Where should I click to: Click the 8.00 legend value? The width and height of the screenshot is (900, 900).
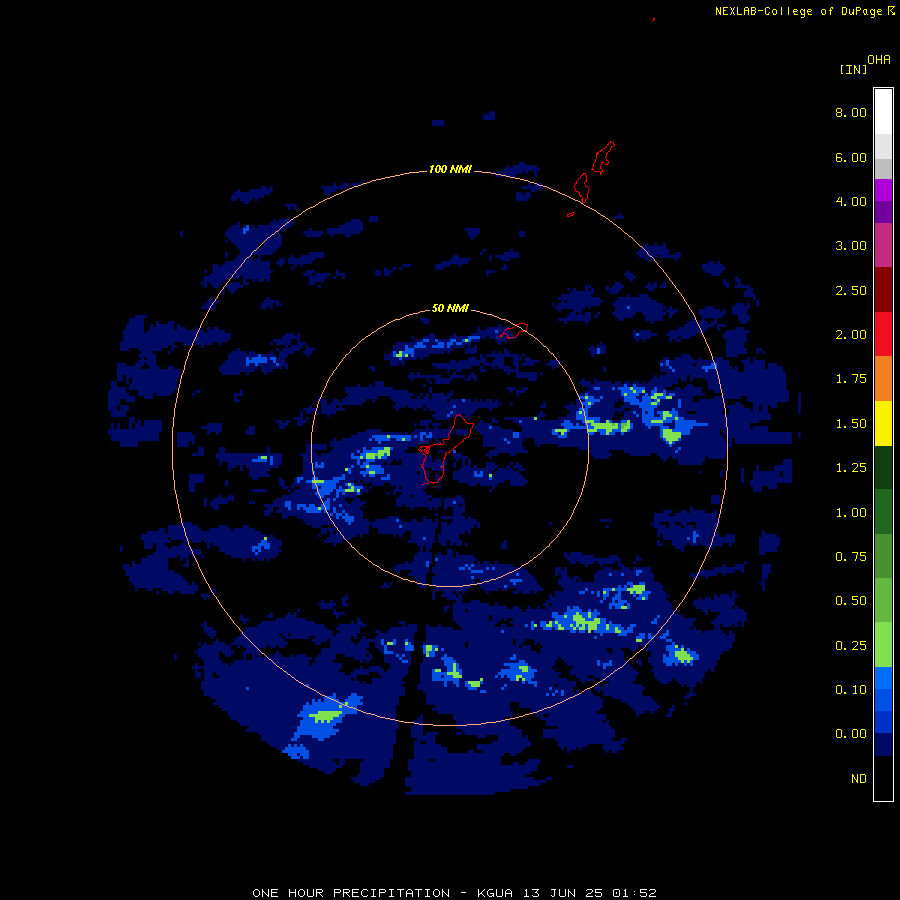pyautogui.click(x=851, y=112)
